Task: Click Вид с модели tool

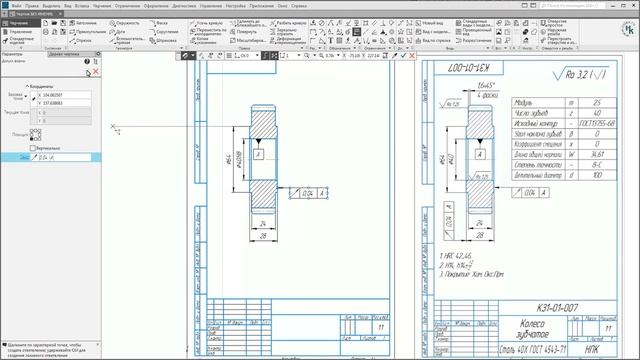Action: (x=433, y=32)
